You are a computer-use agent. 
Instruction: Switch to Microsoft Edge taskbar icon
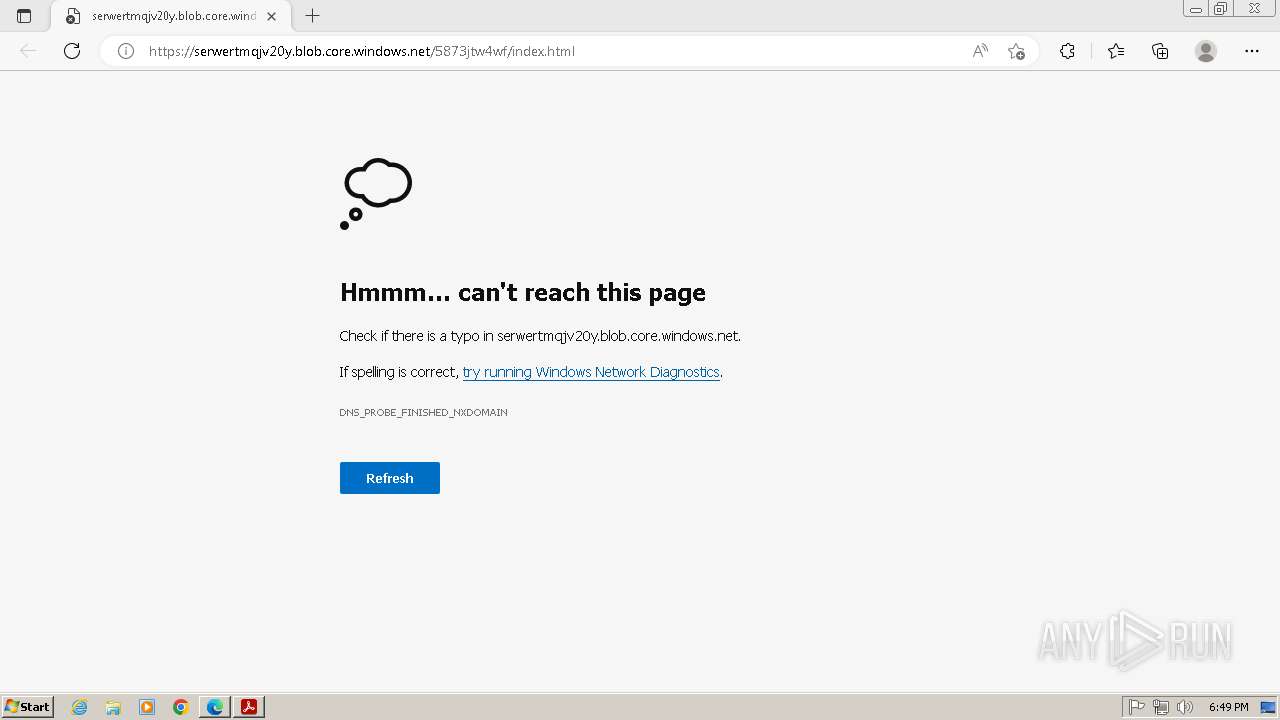(215, 707)
